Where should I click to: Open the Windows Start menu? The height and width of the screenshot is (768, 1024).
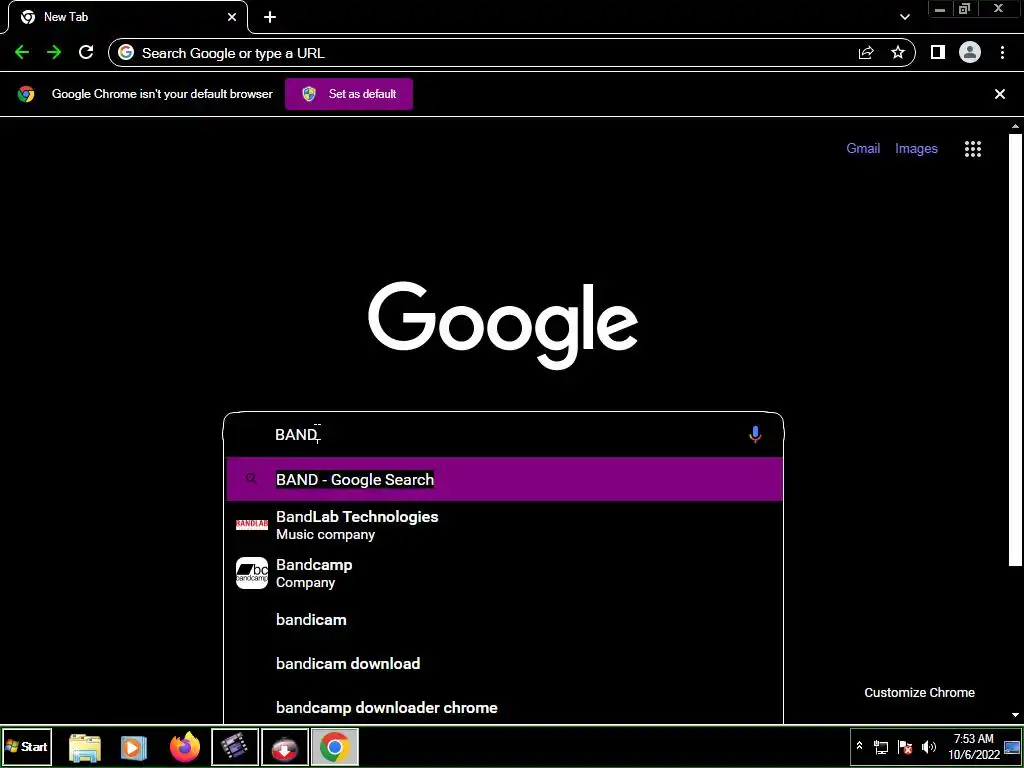pyautogui.click(x=27, y=746)
